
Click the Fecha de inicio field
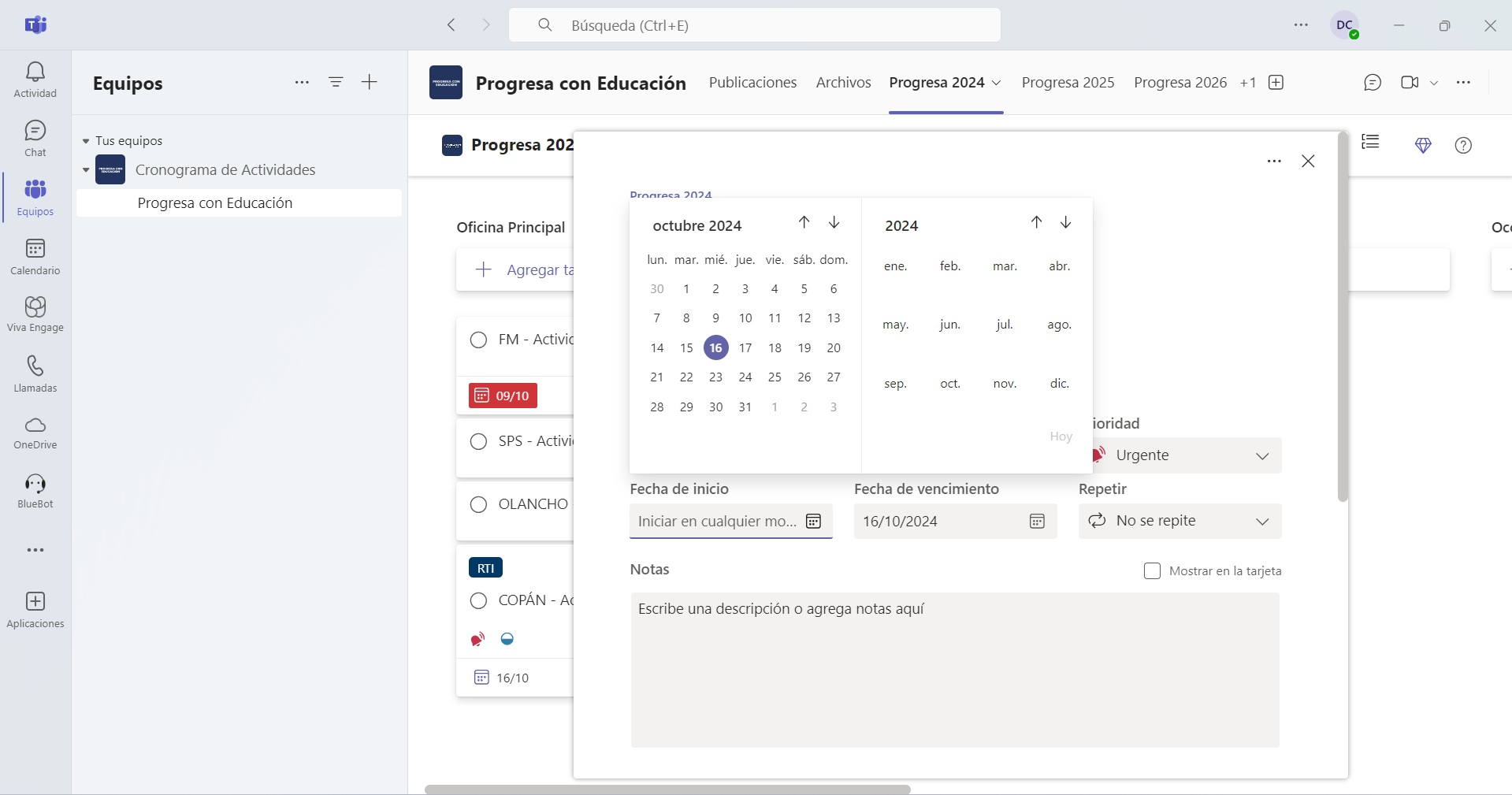[x=730, y=521]
